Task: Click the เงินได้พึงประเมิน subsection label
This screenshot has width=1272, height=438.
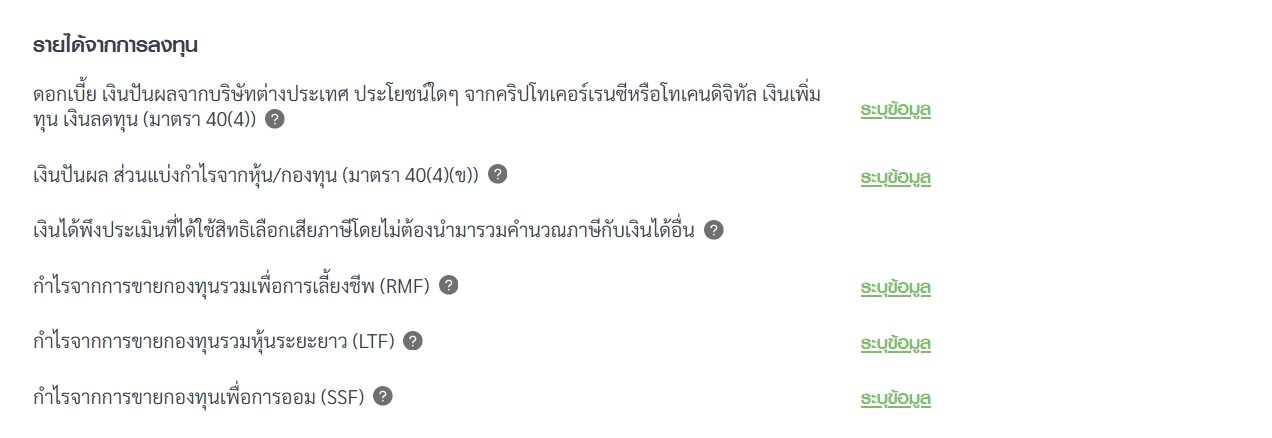Action: point(363,231)
